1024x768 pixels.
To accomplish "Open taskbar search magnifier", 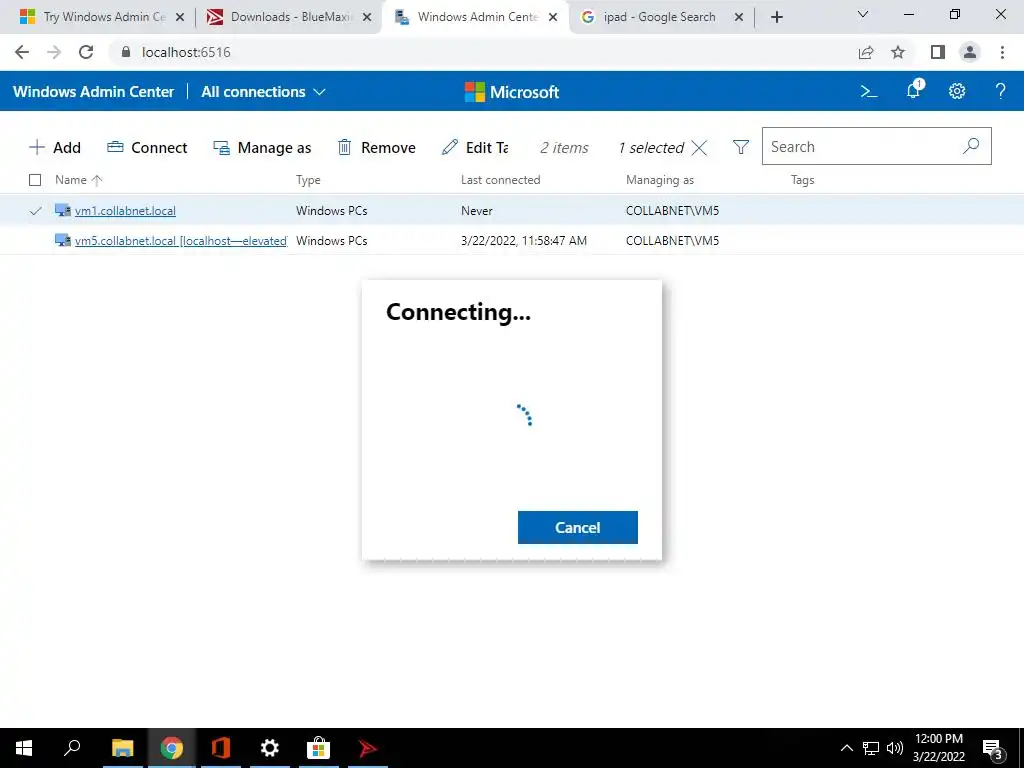I will 72,748.
